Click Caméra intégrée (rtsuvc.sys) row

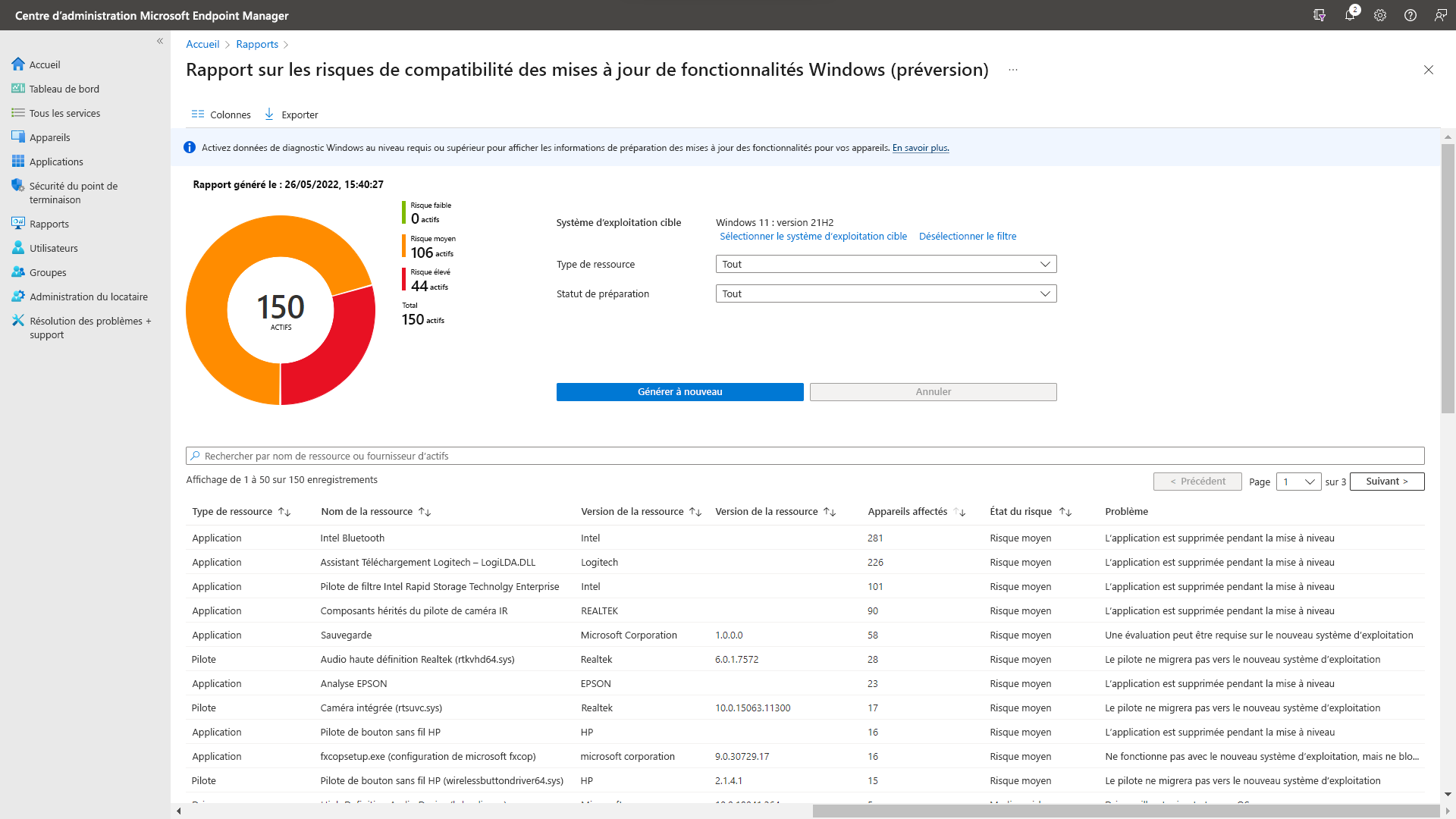point(805,708)
